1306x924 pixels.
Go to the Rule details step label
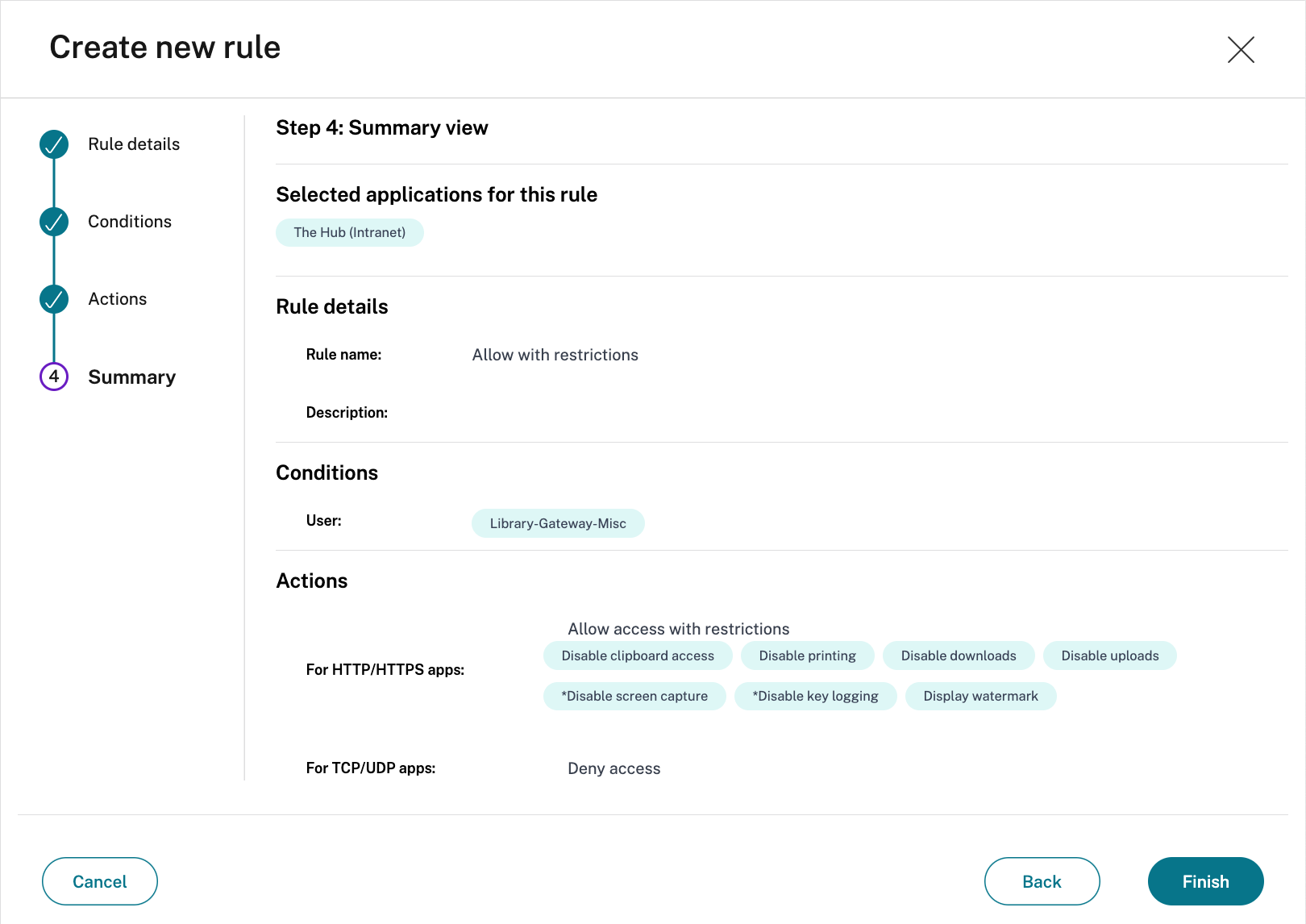pos(134,144)
